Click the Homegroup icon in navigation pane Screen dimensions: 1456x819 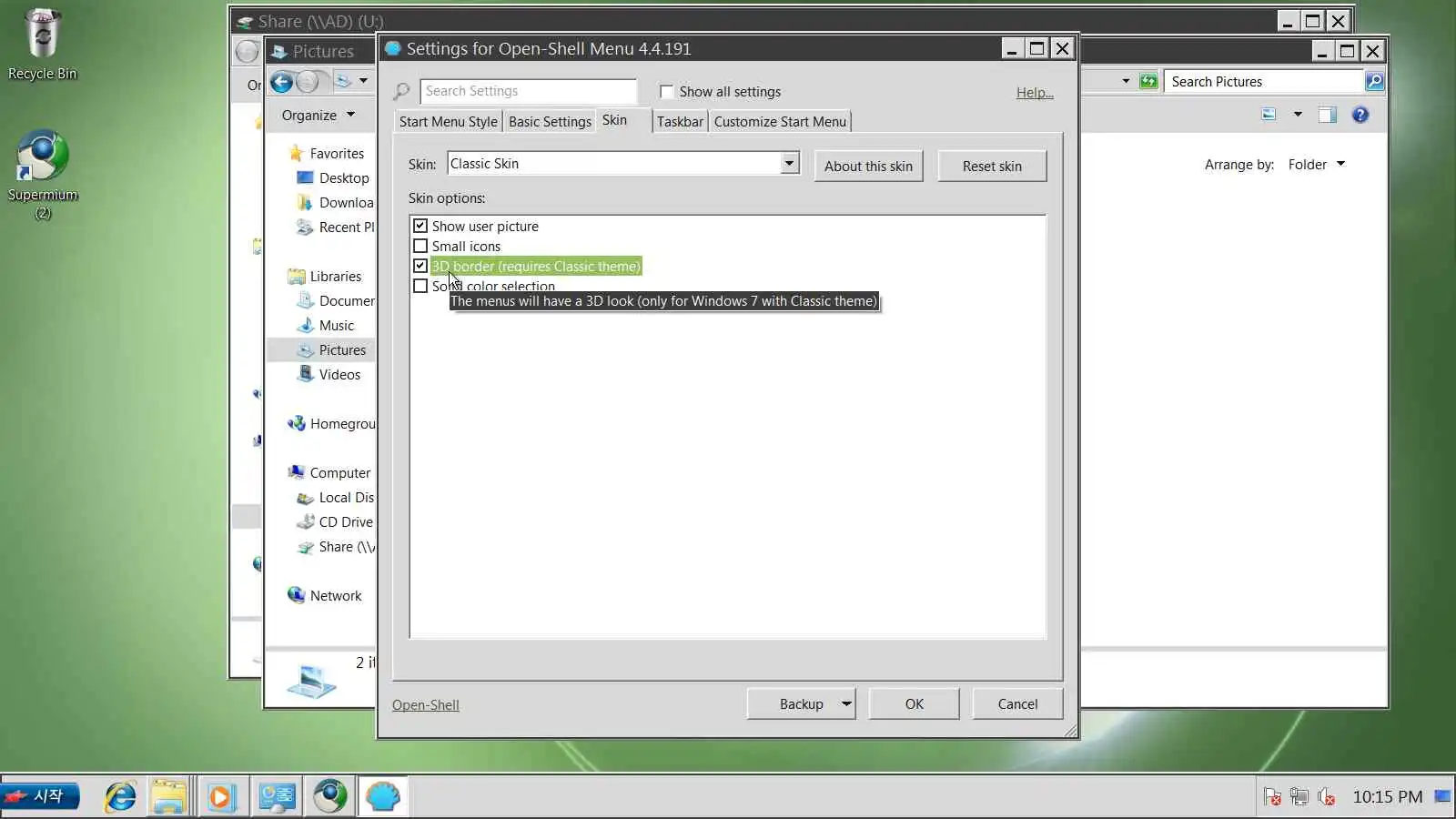pos(296,424)
